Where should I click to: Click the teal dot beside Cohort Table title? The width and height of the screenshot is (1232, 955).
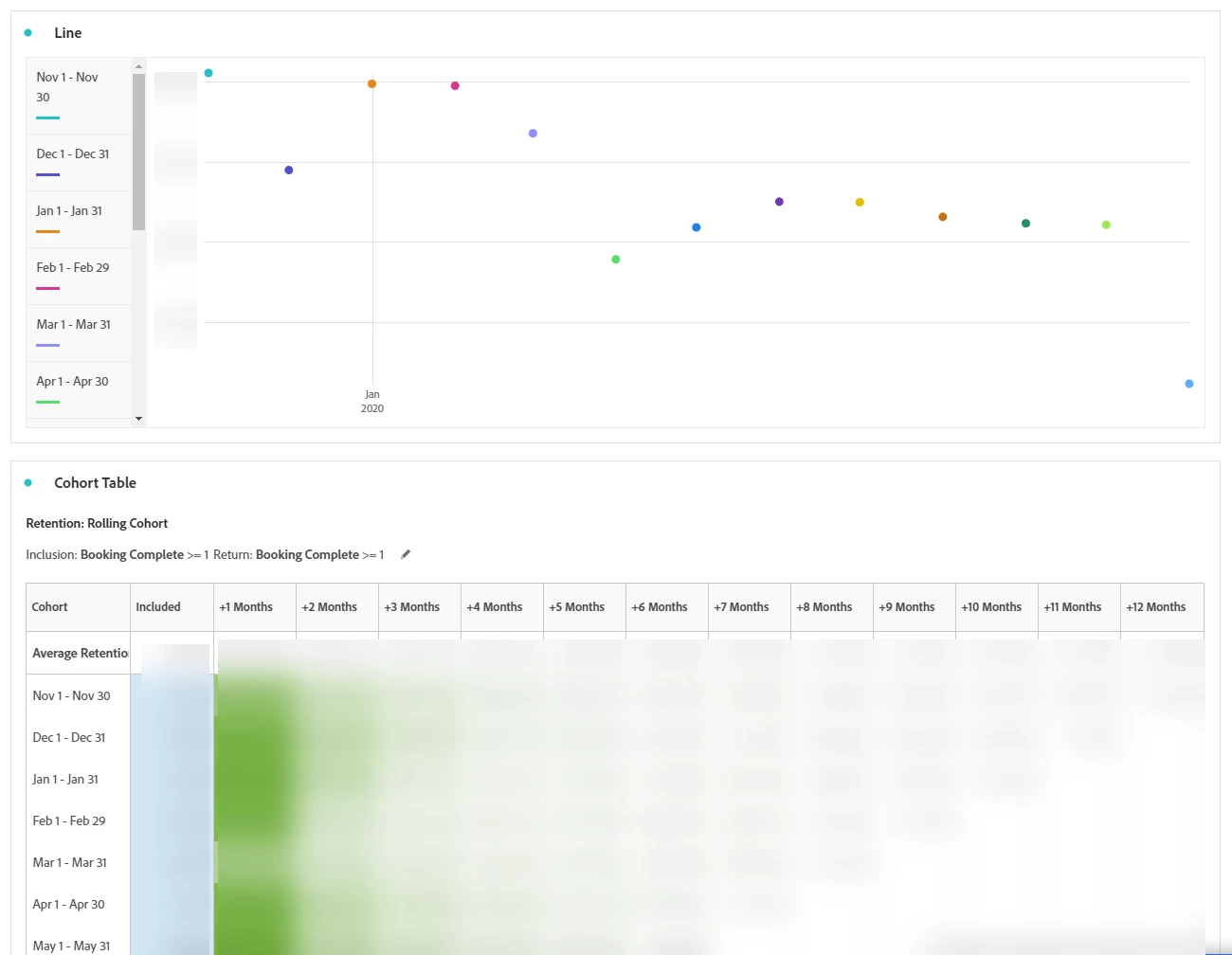click(27, 482)
